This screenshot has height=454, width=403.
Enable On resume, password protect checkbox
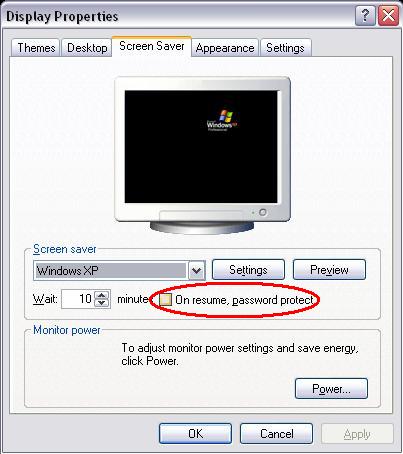point(165,300)
